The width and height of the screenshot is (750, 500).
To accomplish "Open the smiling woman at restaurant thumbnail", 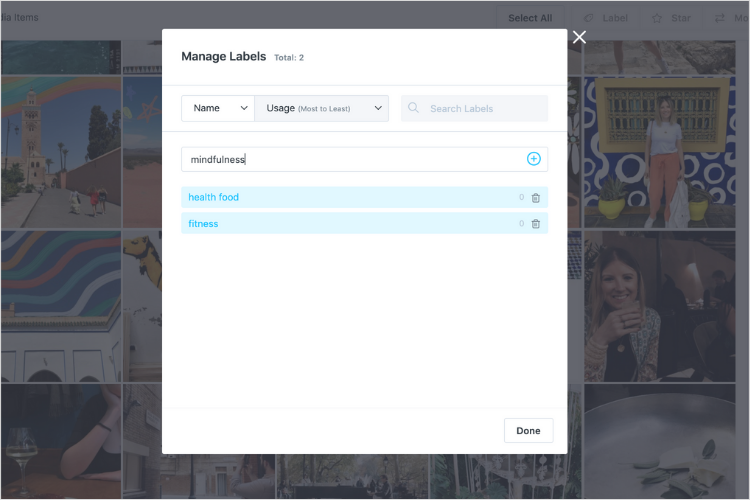I will pos(660,306).
